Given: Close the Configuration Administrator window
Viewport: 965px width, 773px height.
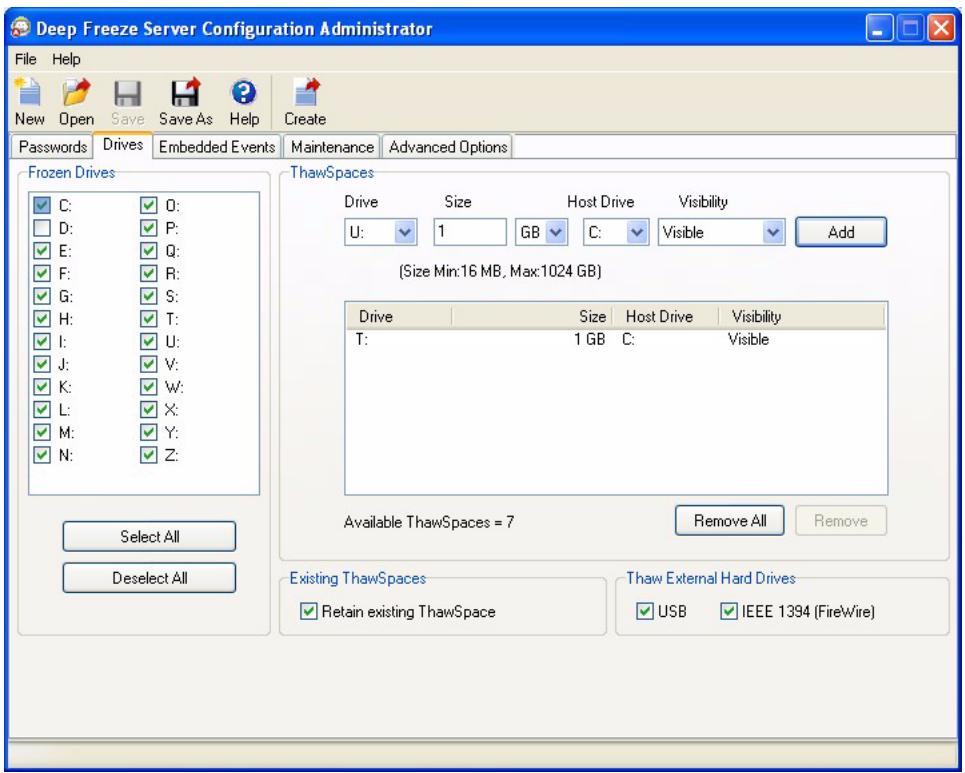Looking at the screenshot, I should [941, 28].
